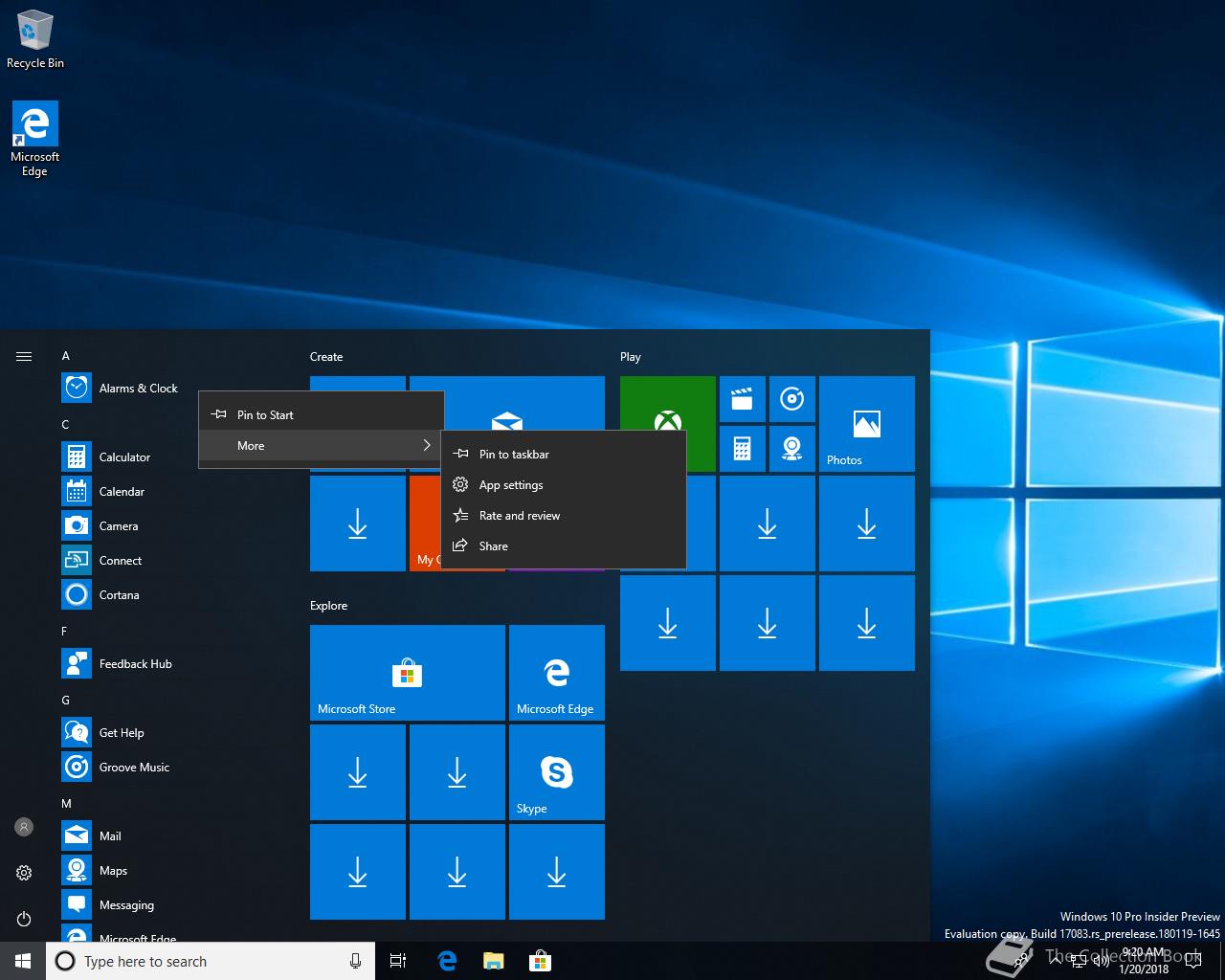The image size is (1225, 980).
Task: Open App settings from submenu
Action: (x=564, y=484)
